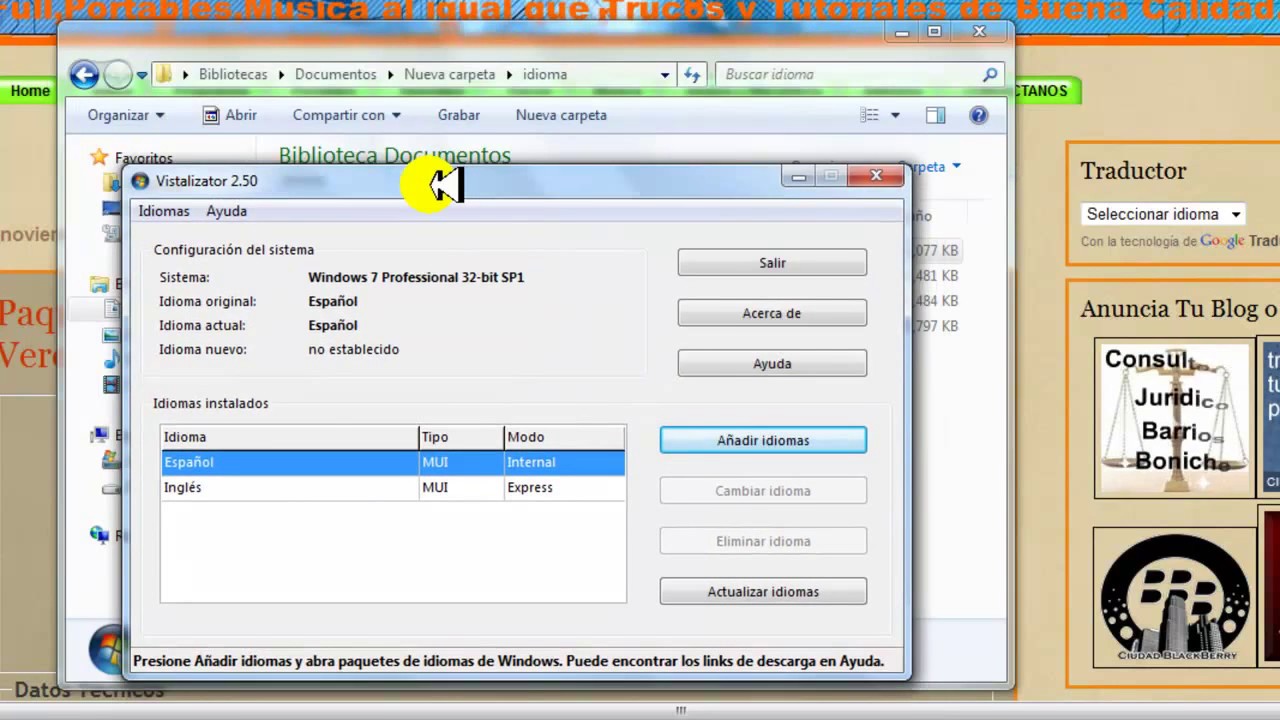
Task: Click the Consulta Juridica Barrios Boniche banner
Action: coord(1174,417)
